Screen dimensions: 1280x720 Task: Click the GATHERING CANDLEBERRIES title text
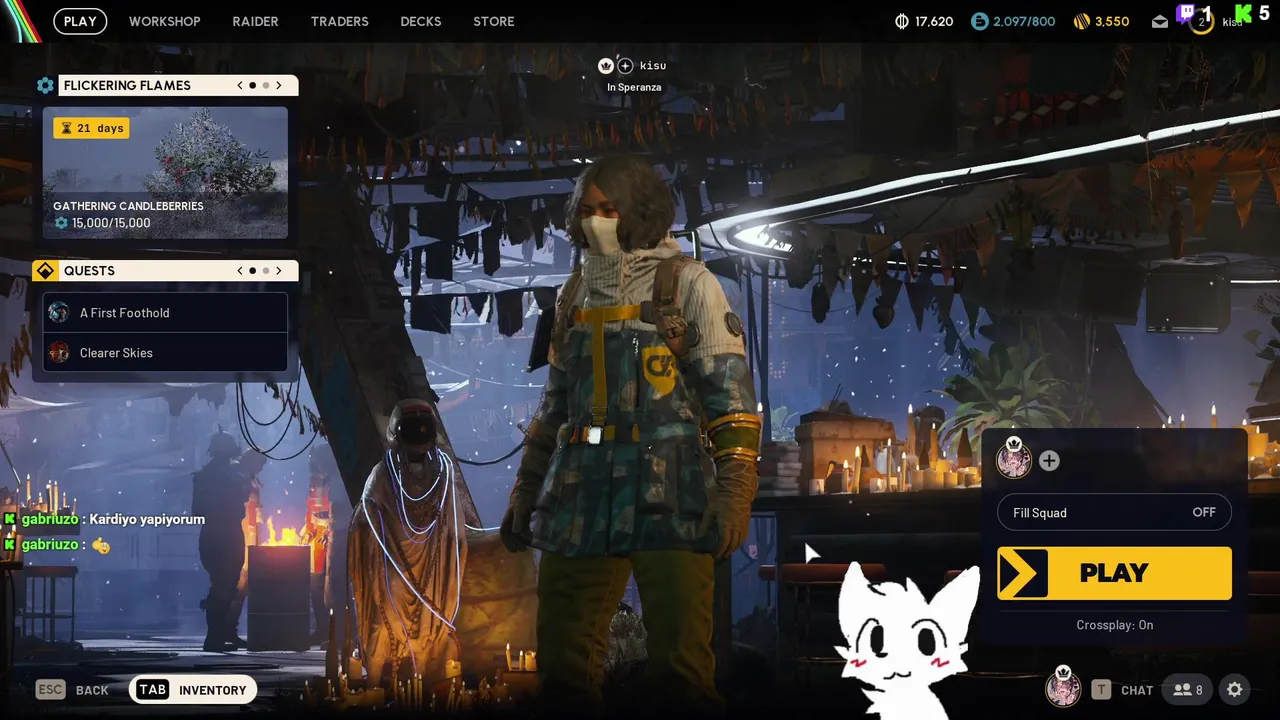pyautogui.click(x=128, y=206)
